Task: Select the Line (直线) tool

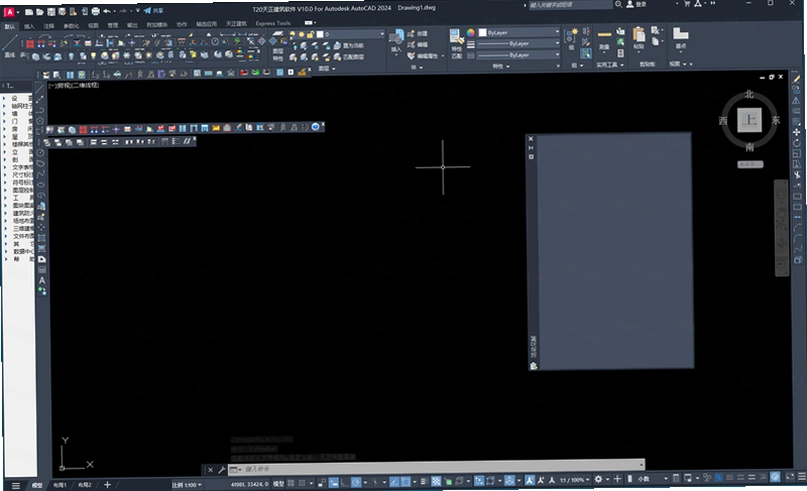Action: tap(10, 46)
